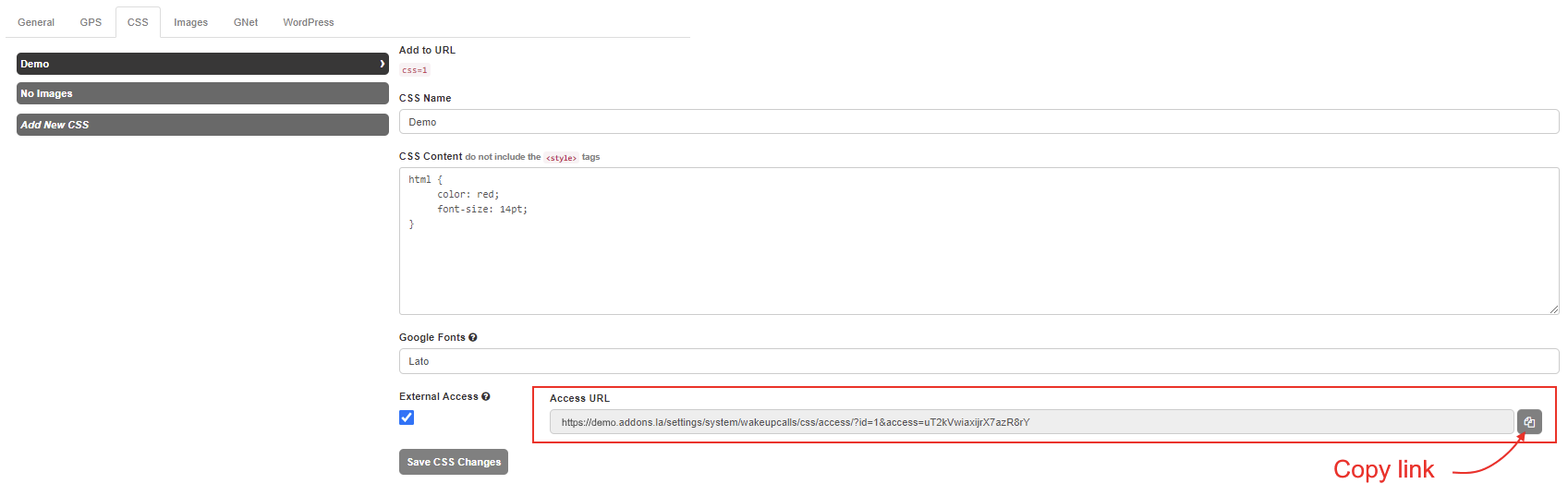Viewport: 1568px width, 496px height.
Task: Click the Access URL text field
Action: click(1031, 422)
